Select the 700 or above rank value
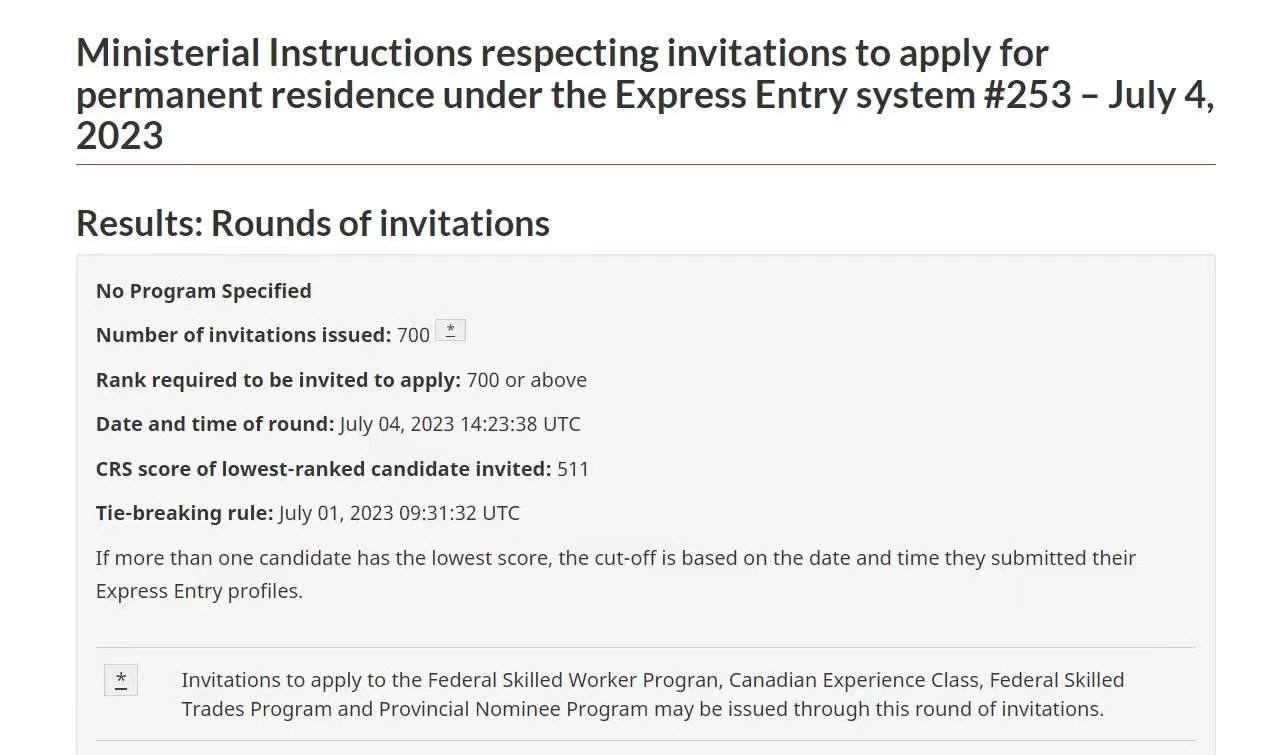The width and height of the screenshot is (1280, 755). pos(527,380)
